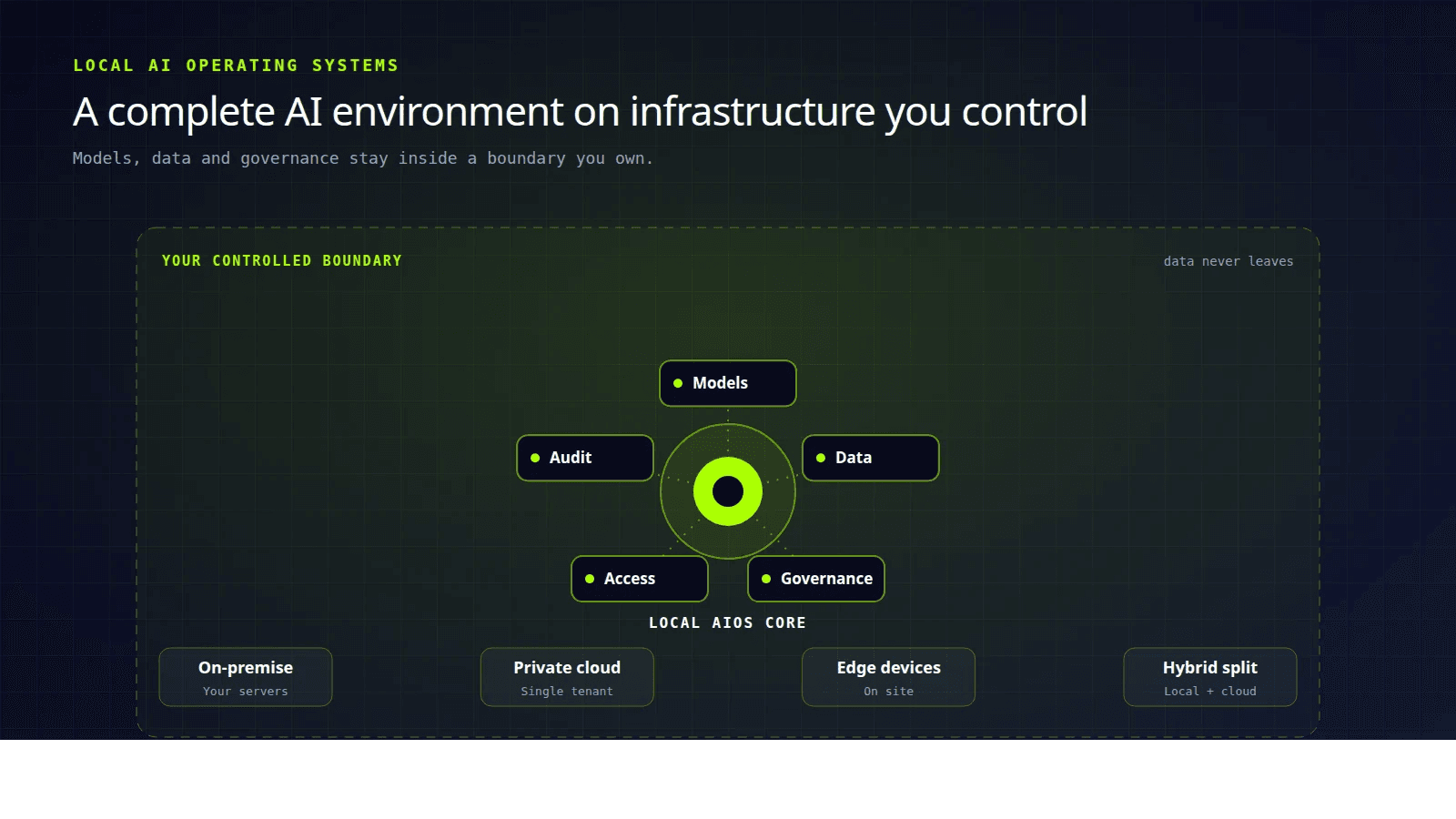Click the Models node chip
The image size is (1456, 819).
tap(728, 383)
